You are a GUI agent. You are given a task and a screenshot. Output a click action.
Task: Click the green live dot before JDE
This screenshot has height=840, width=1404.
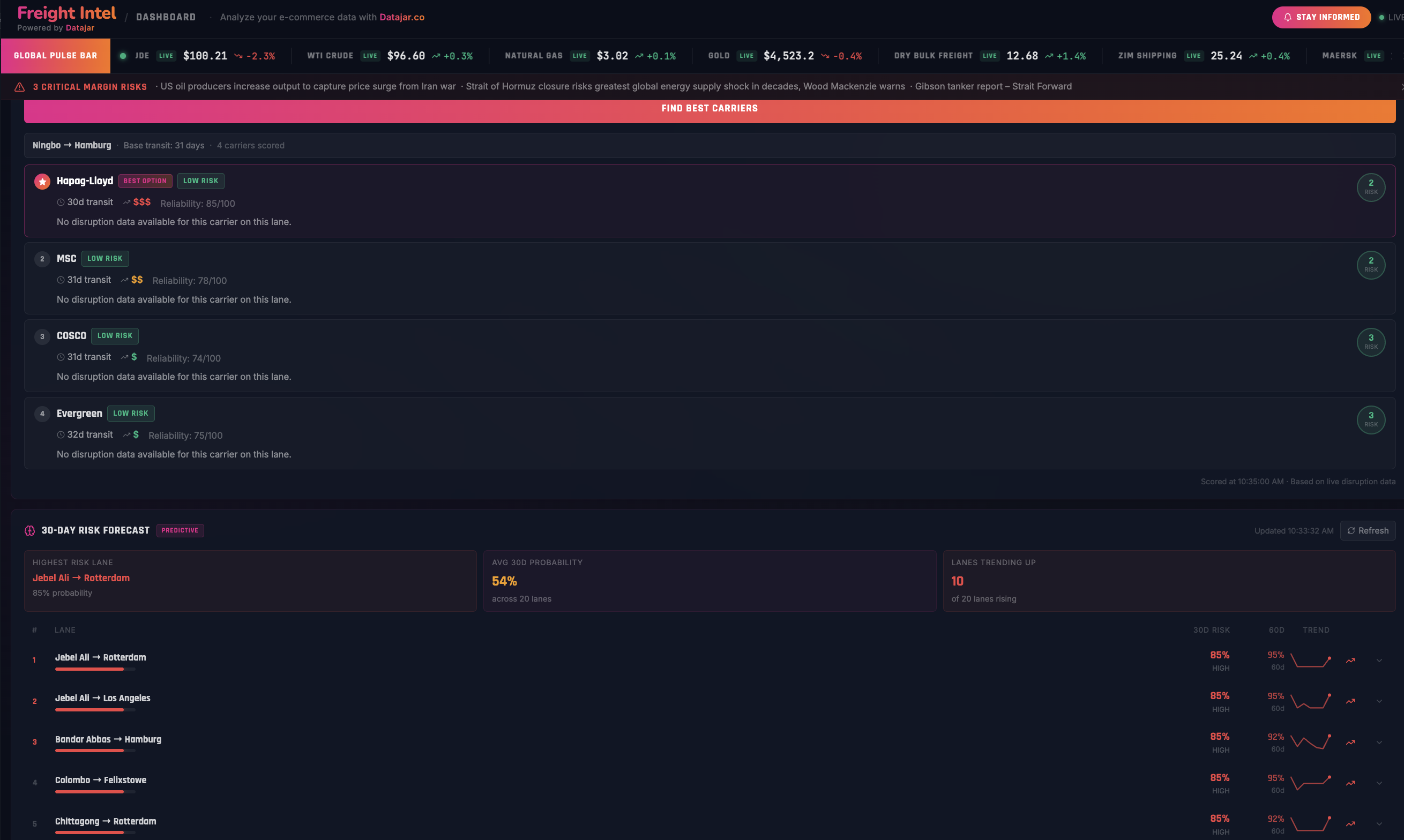(123, 56)
